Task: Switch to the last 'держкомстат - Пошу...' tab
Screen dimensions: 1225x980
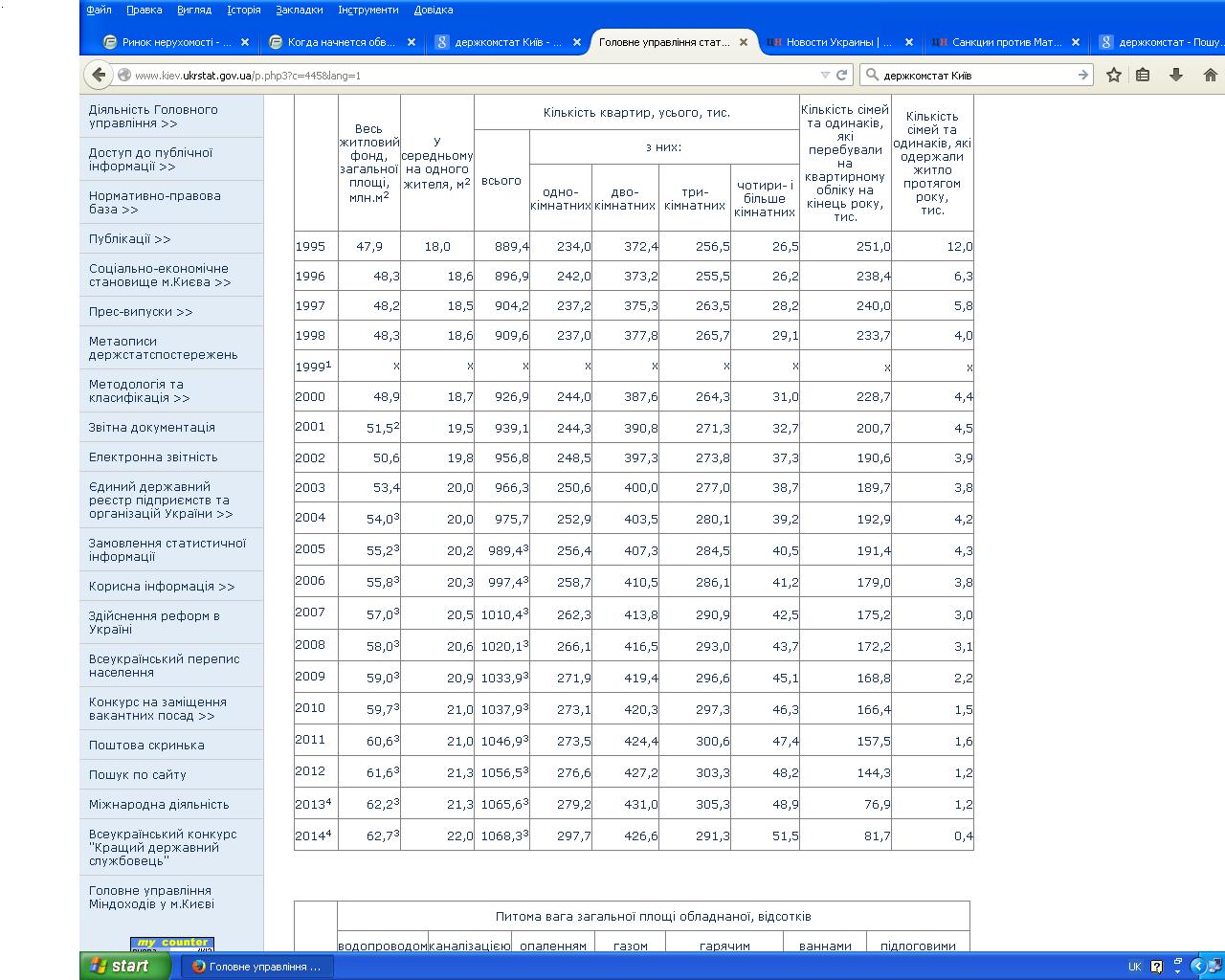Action: click(x=1160, y=42)
